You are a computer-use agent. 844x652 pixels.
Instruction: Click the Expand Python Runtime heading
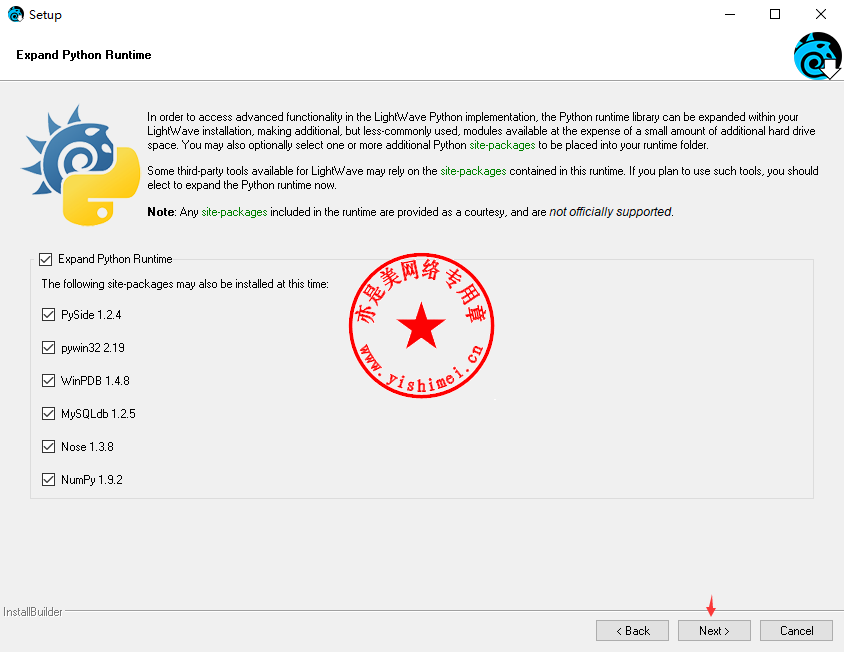coord(83,55)
